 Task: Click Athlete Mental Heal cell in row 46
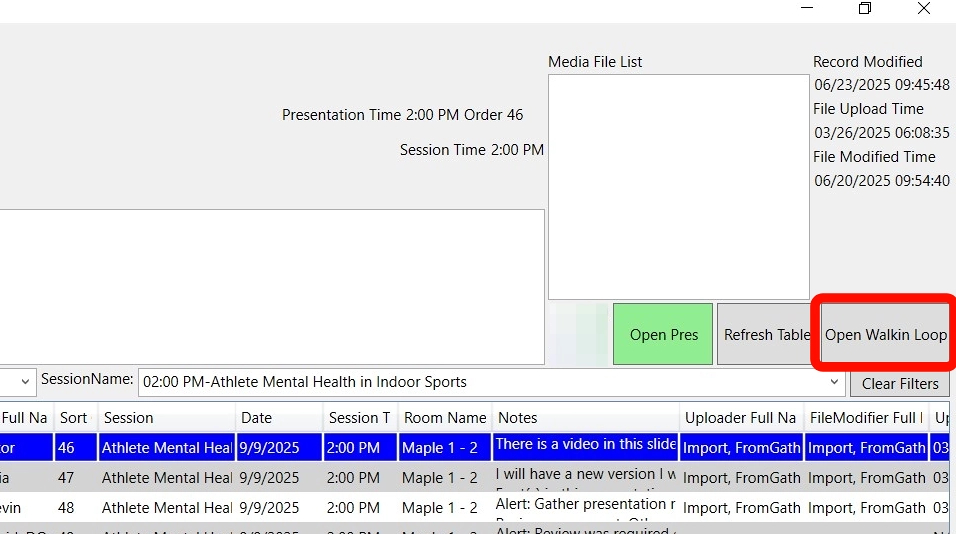pos(166,447)
